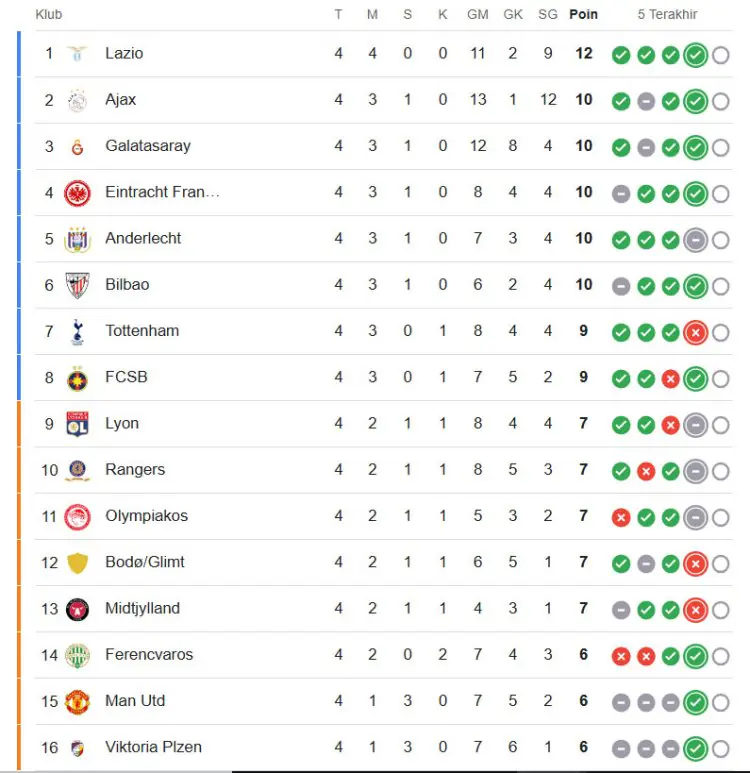This screenshot has height=773, width=750.
Task: Click Anderlecht's highlighted grey draw indicator
Action: pos(695,240)
